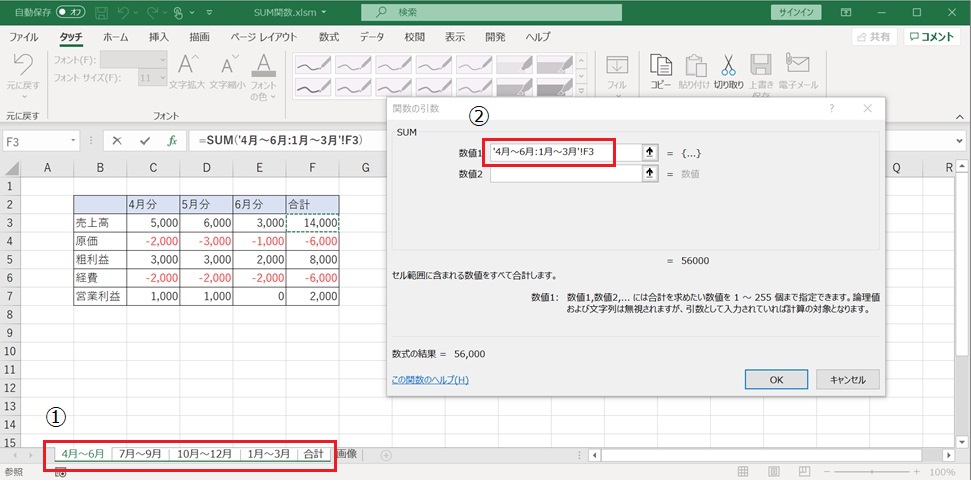
Task: Switch to the 7月～9月 sheet tab
Action: point(139,454)
